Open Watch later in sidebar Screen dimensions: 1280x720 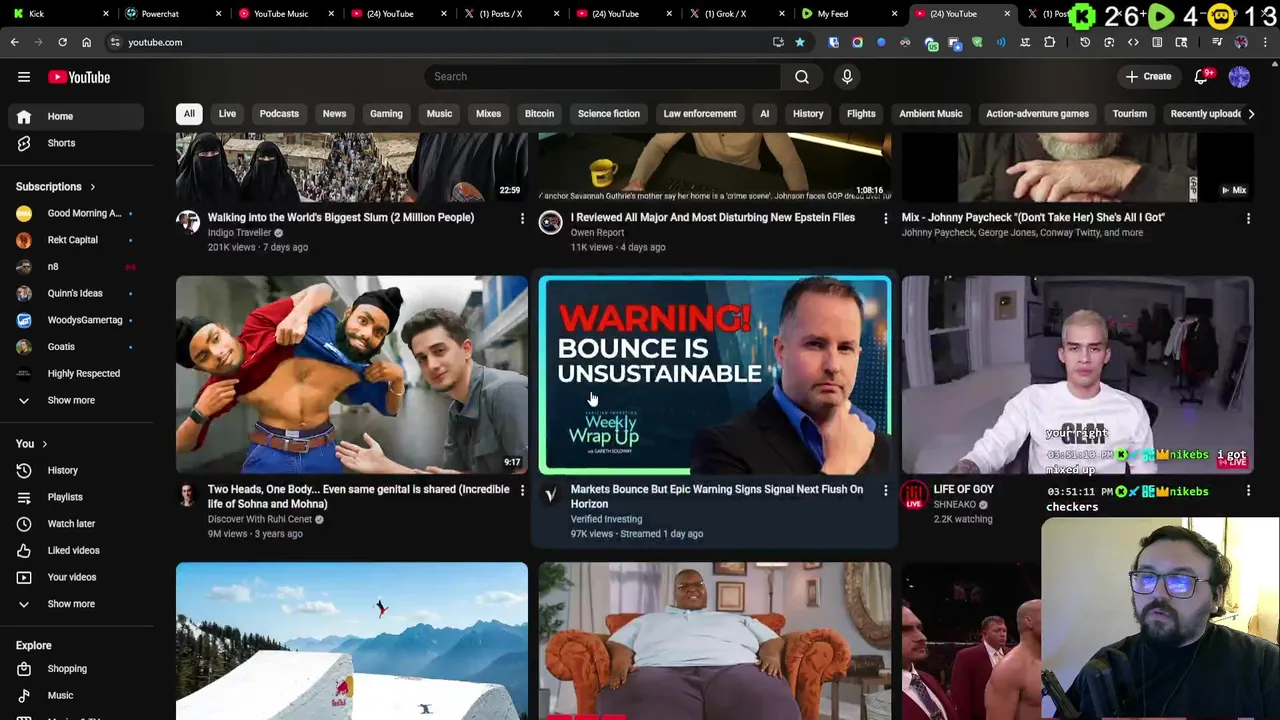[76, 524]
